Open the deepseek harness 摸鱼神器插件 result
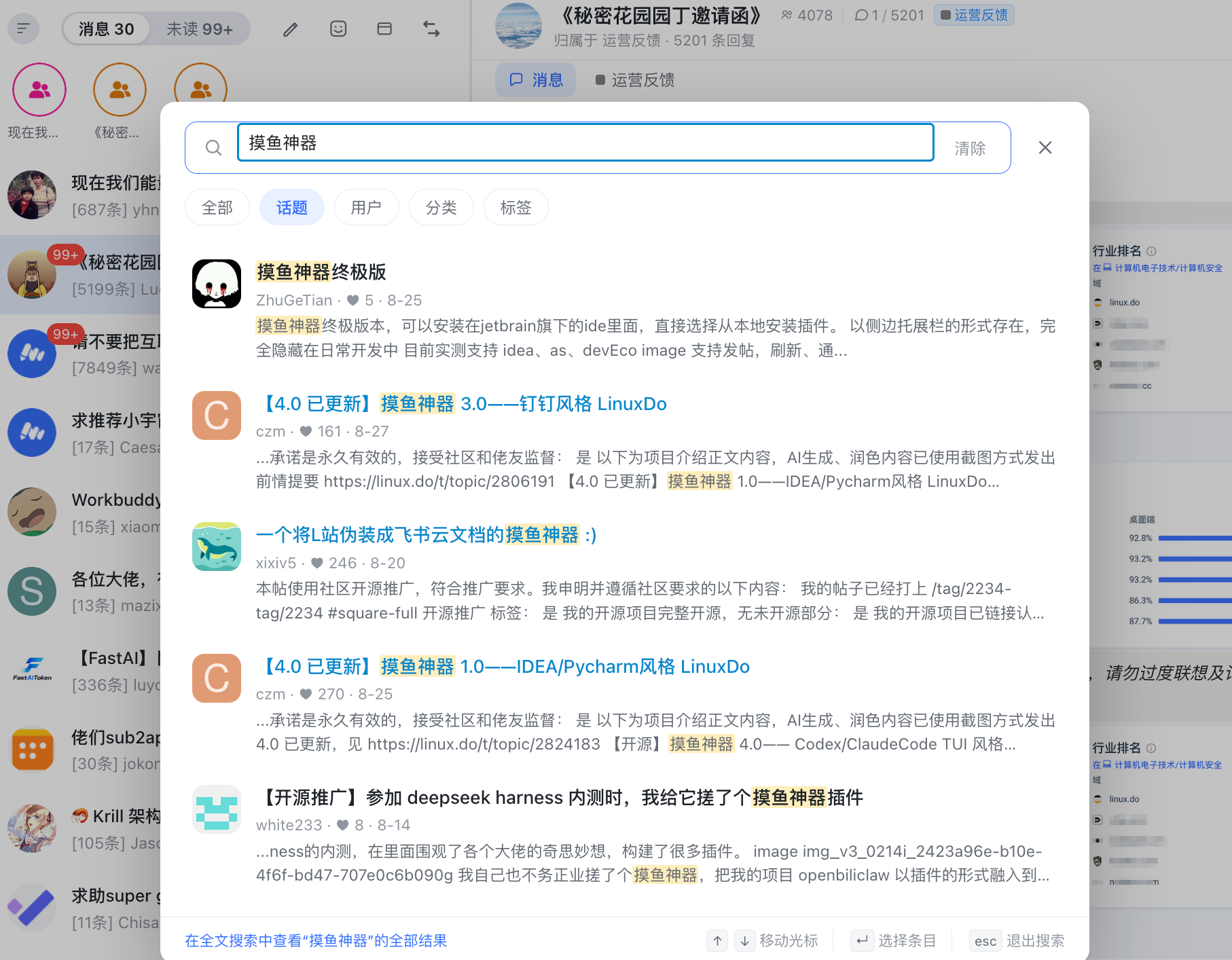Viewport: 1232px width, 960px height. tap(560, 798)
